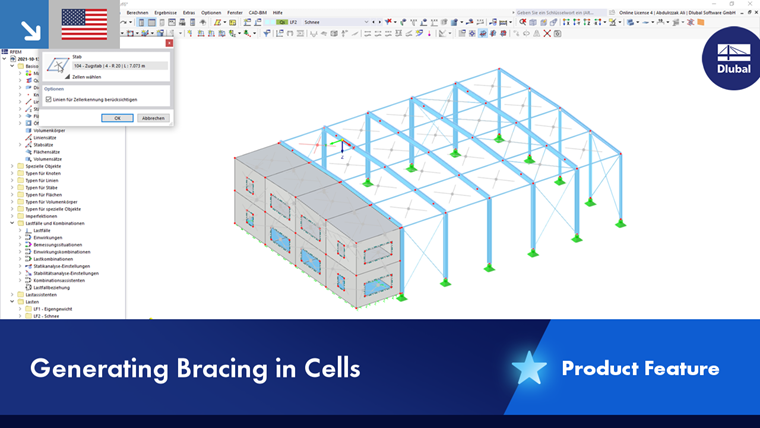Click the blue funnel icon in second toolbar

pyautogui.click(x=267, y=33)
